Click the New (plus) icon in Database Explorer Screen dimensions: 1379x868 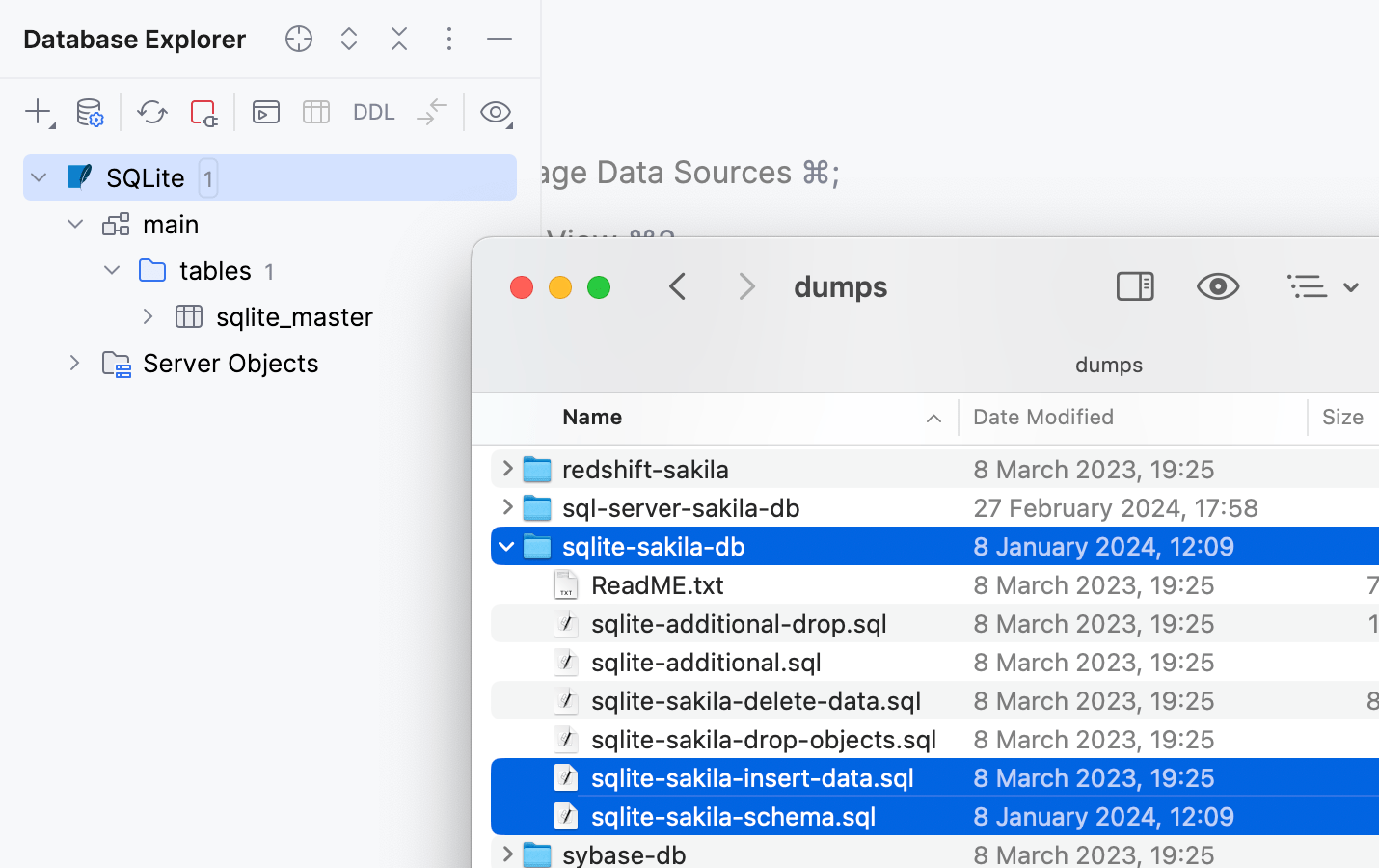pos(38,112)
